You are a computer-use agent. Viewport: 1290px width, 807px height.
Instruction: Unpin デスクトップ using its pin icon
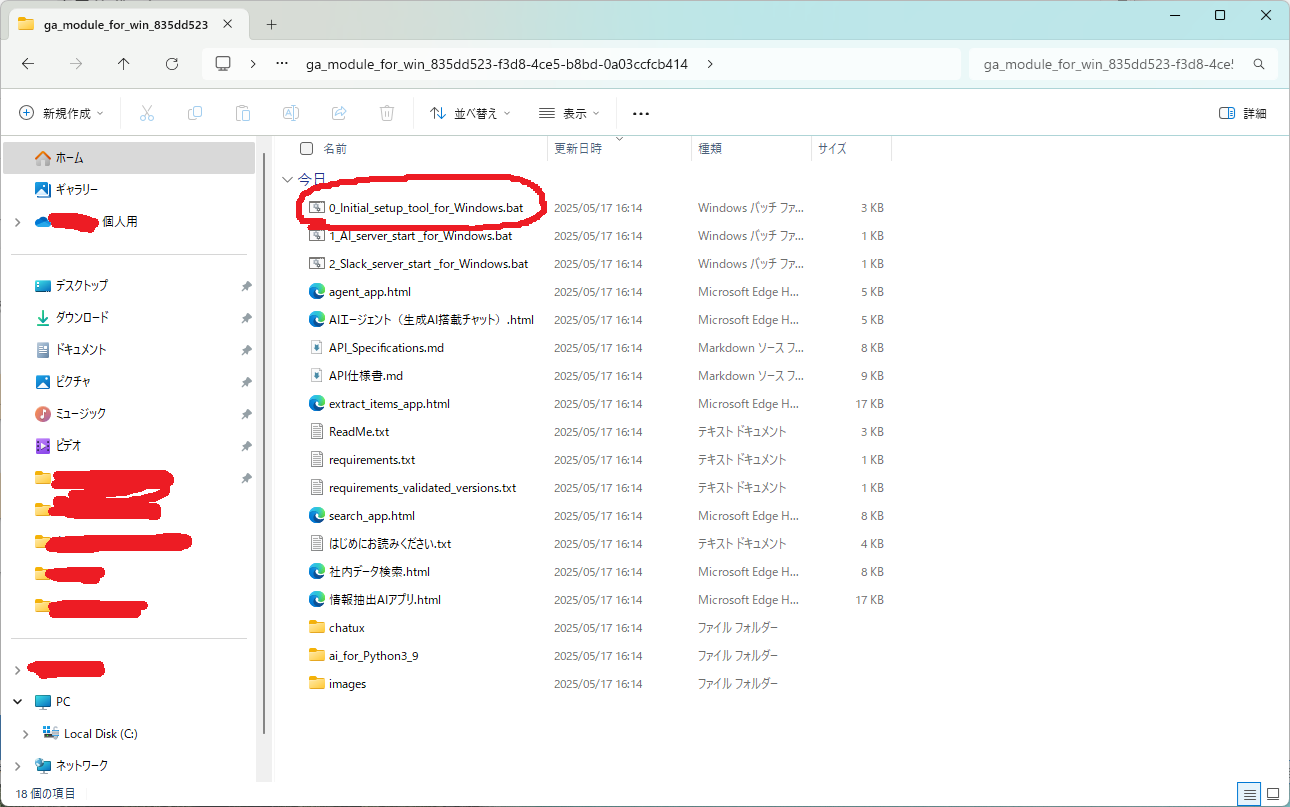246,286
